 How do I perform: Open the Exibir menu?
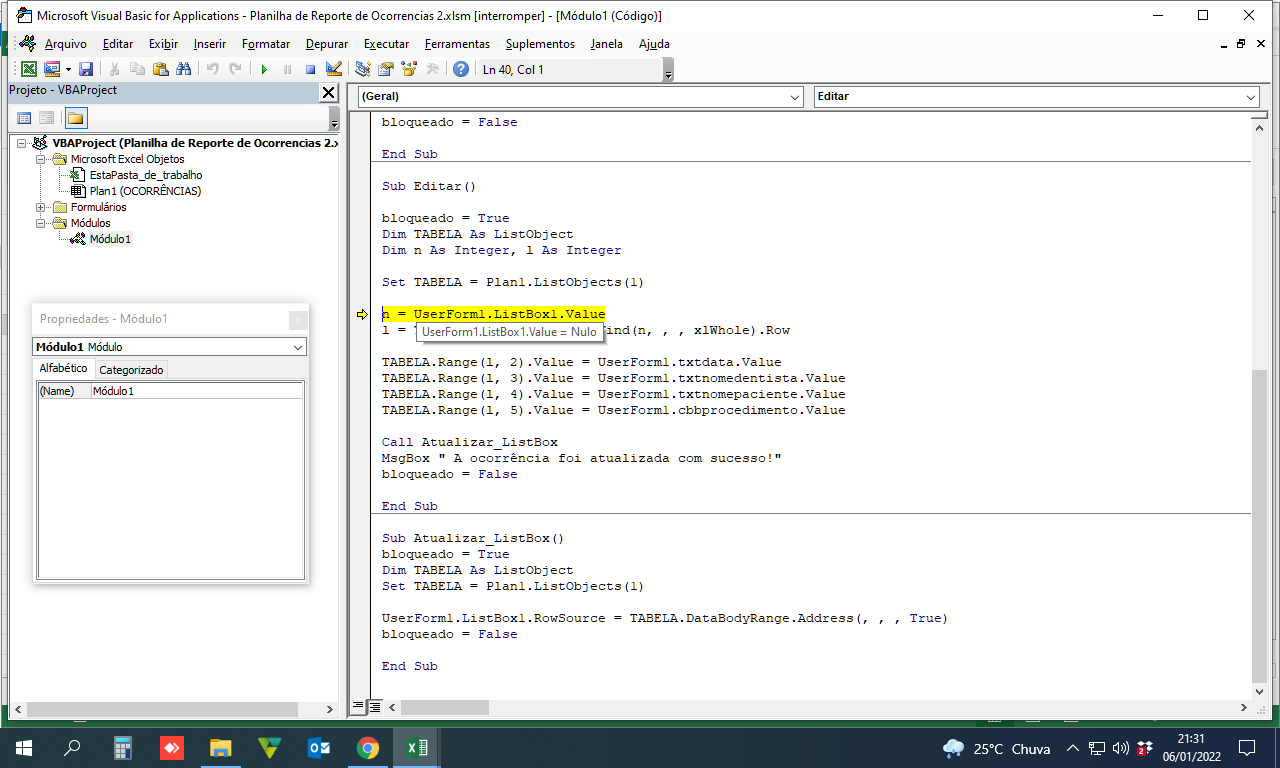(x=163, y=44)
